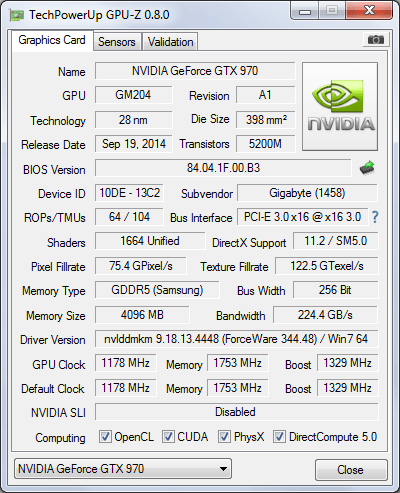400x493 pixels.
Task: Click the Memory Size field 4096 MB
Action: coord(142,315)
